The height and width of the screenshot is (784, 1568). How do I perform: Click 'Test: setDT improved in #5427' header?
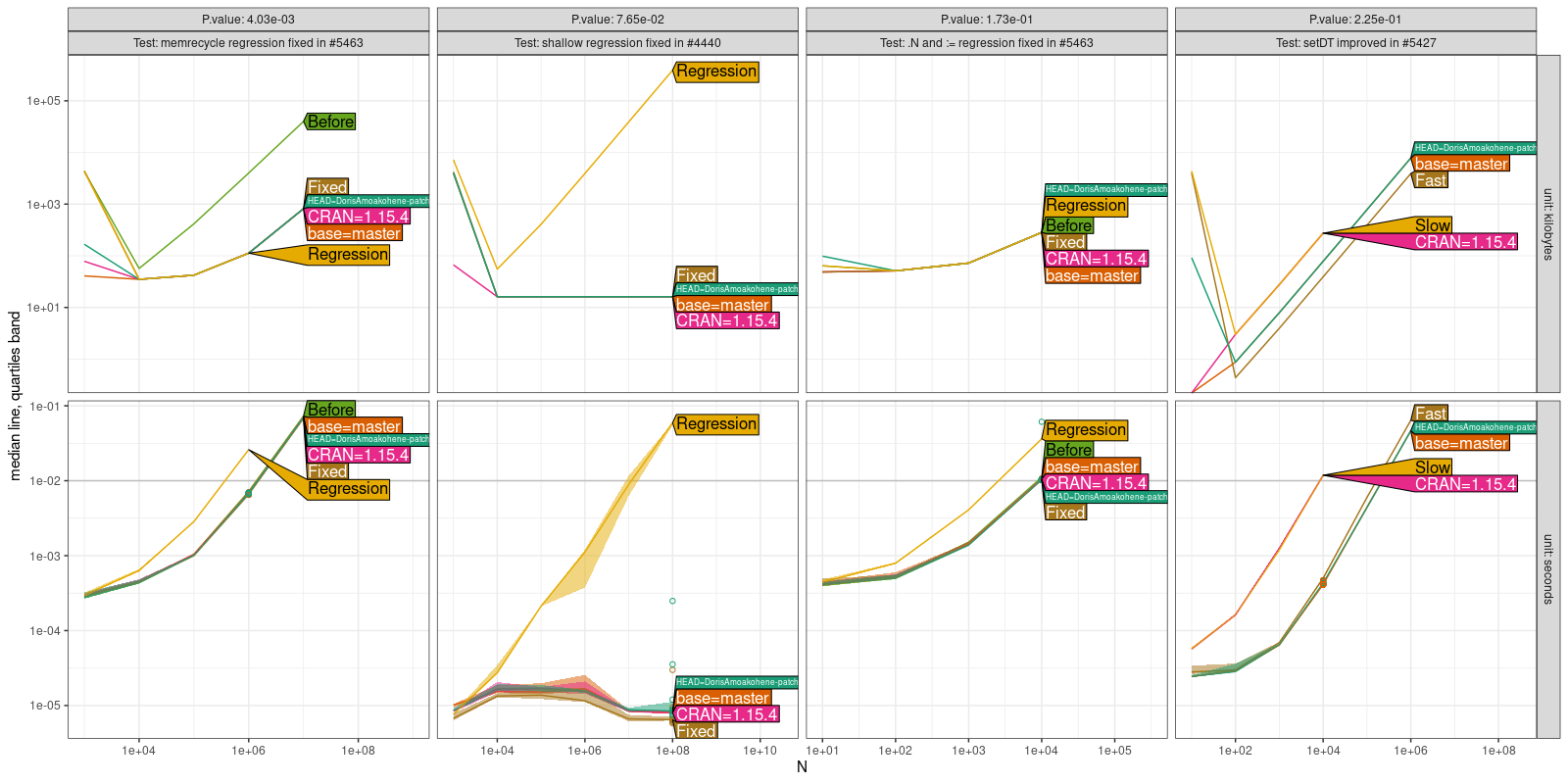pyautogui.click(x=1356, y=43)
